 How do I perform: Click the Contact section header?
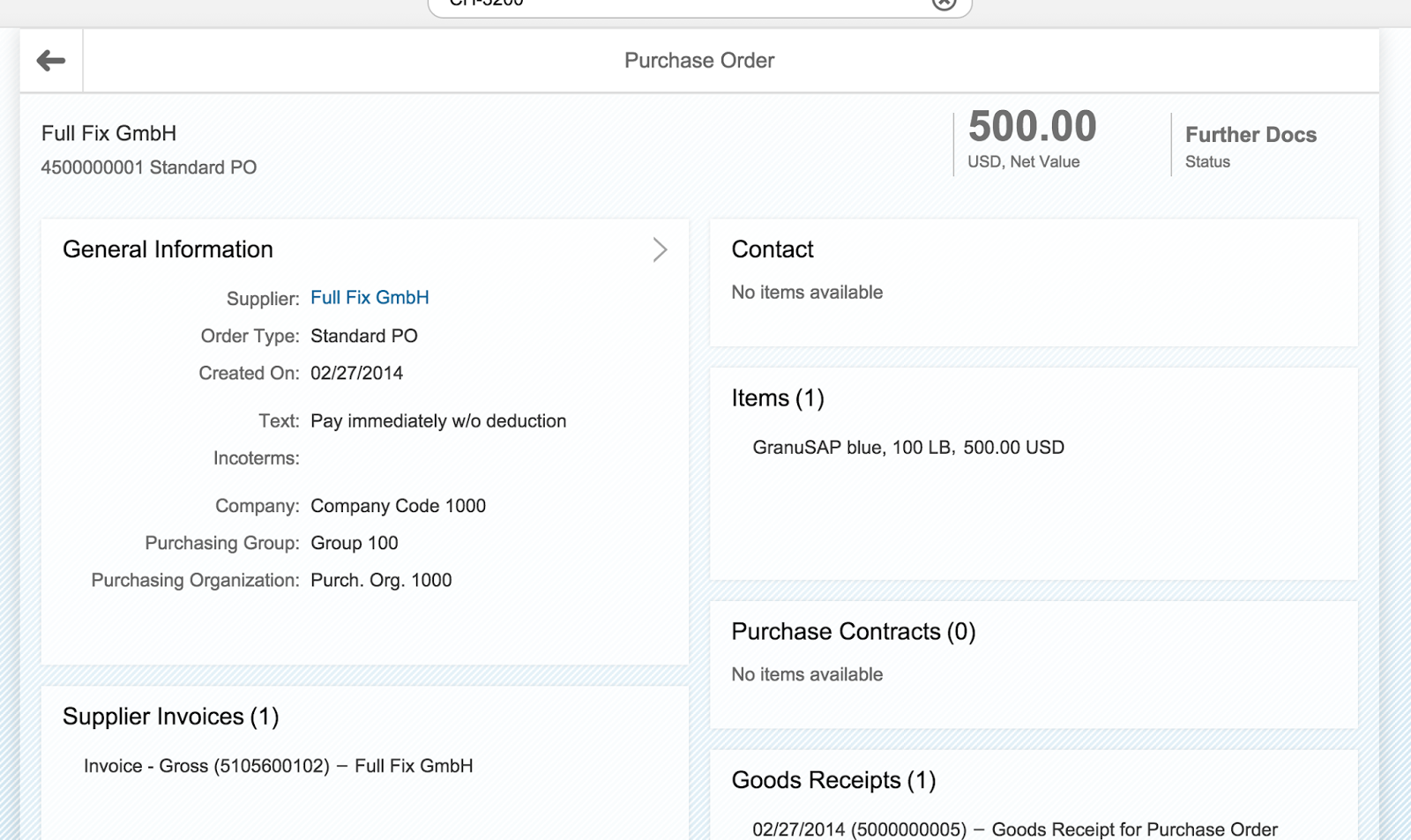tap(772, 249)
